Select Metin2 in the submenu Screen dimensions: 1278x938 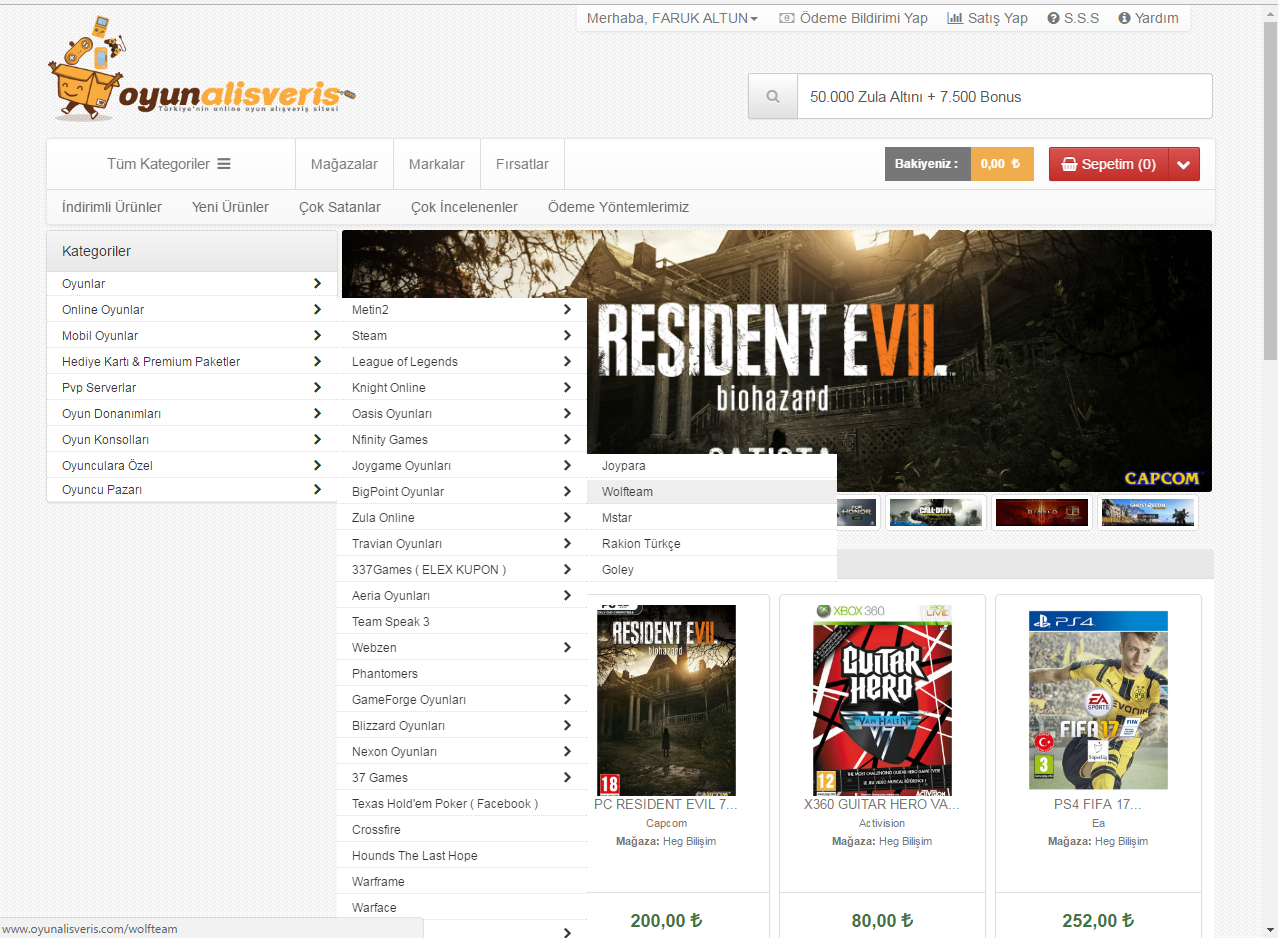[x=462, y=310]
